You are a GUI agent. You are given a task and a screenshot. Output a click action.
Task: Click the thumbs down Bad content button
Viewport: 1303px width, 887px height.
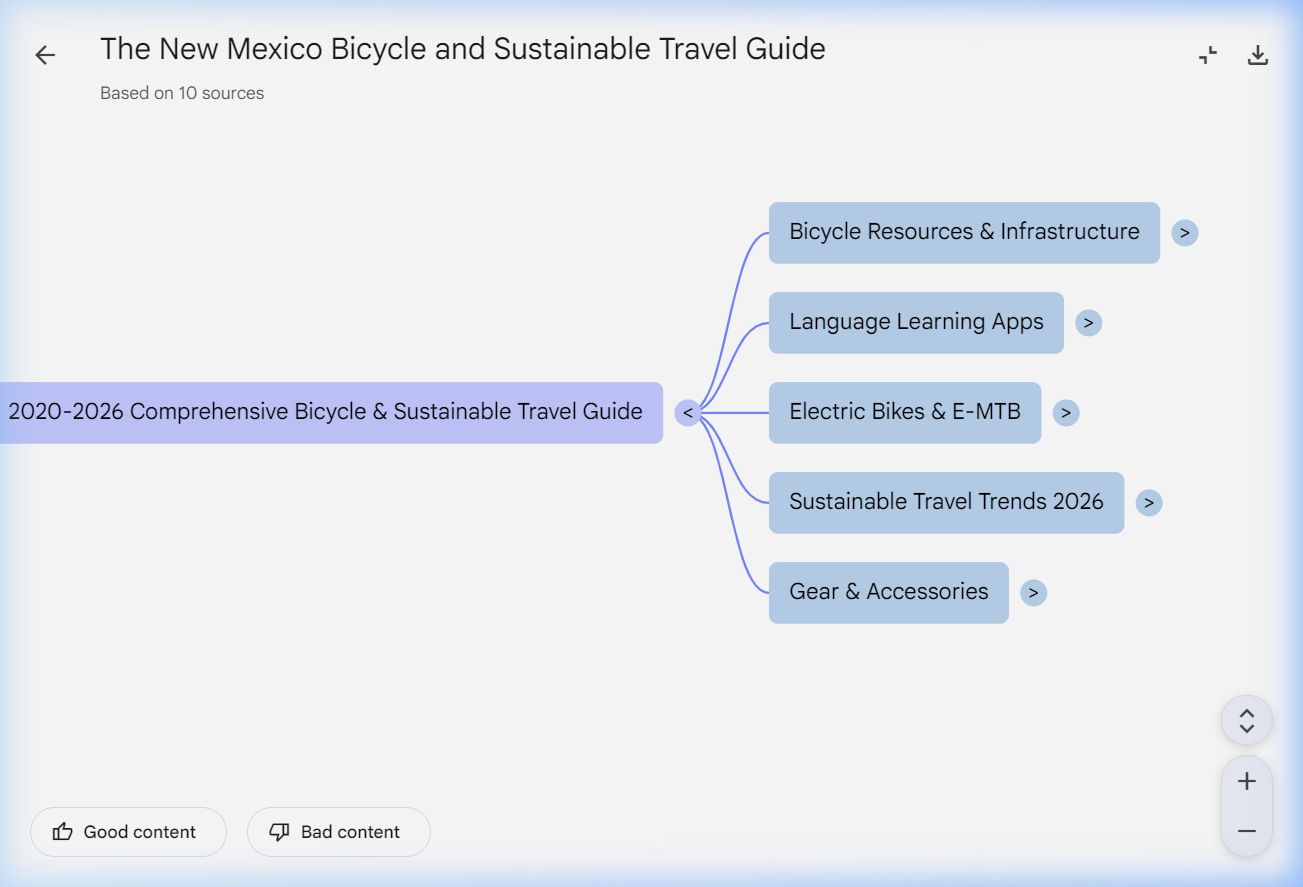[338, 832]
